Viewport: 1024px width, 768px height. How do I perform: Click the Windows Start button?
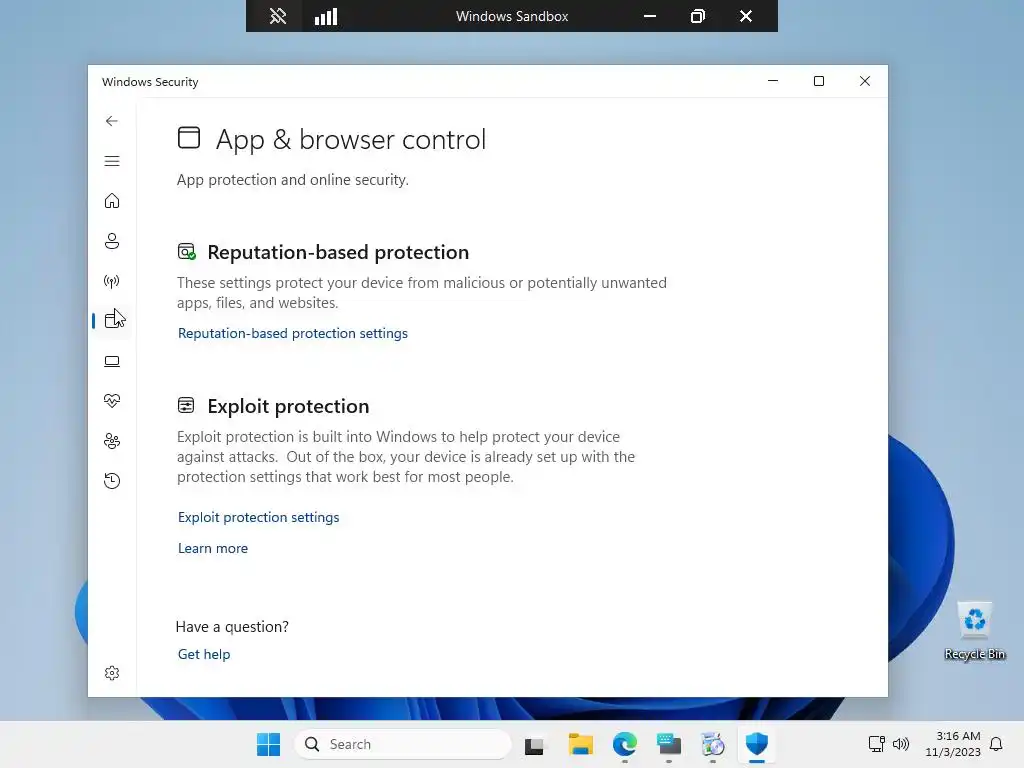point(268,744)
